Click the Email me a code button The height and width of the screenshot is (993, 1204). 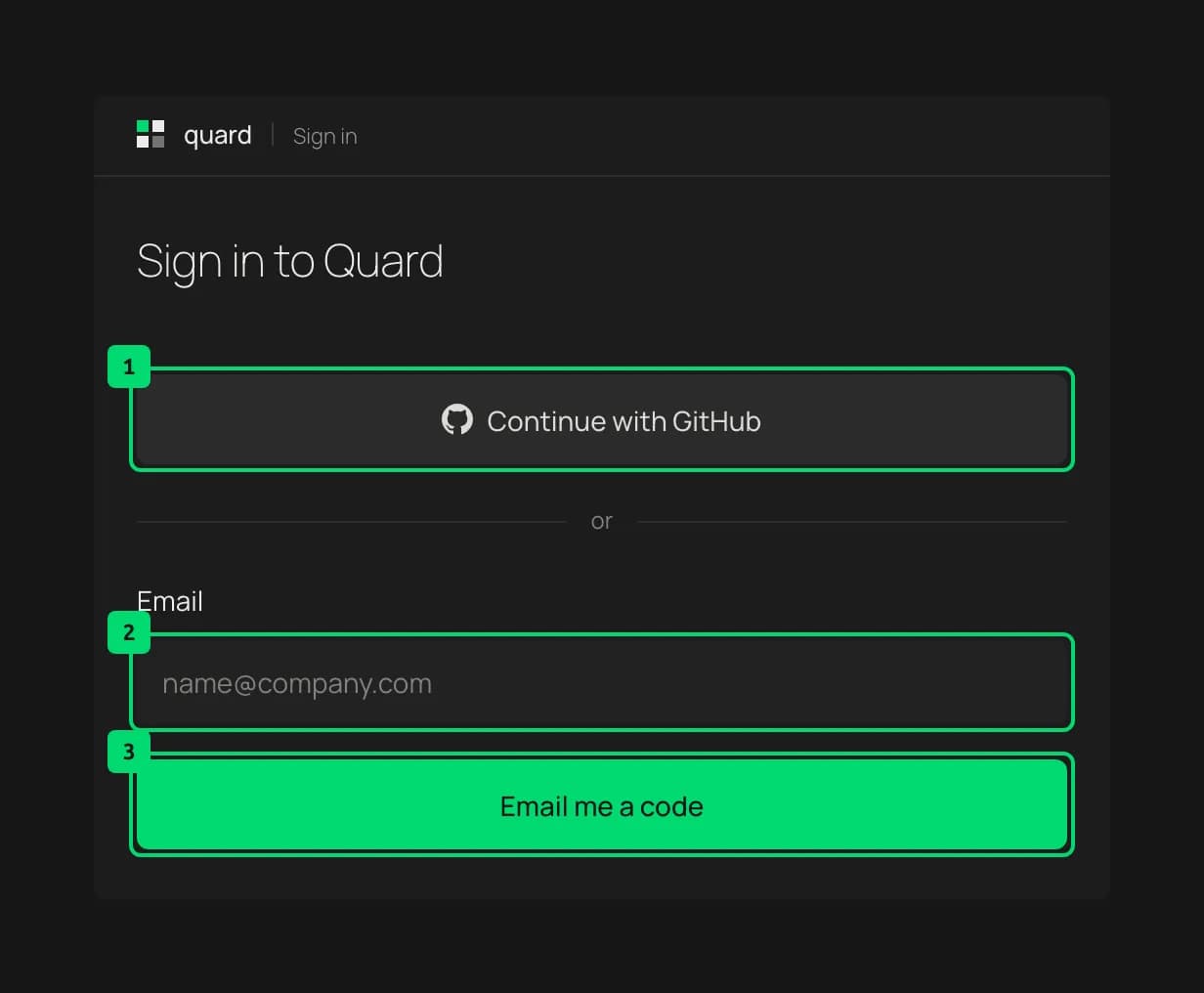[602, 805]
